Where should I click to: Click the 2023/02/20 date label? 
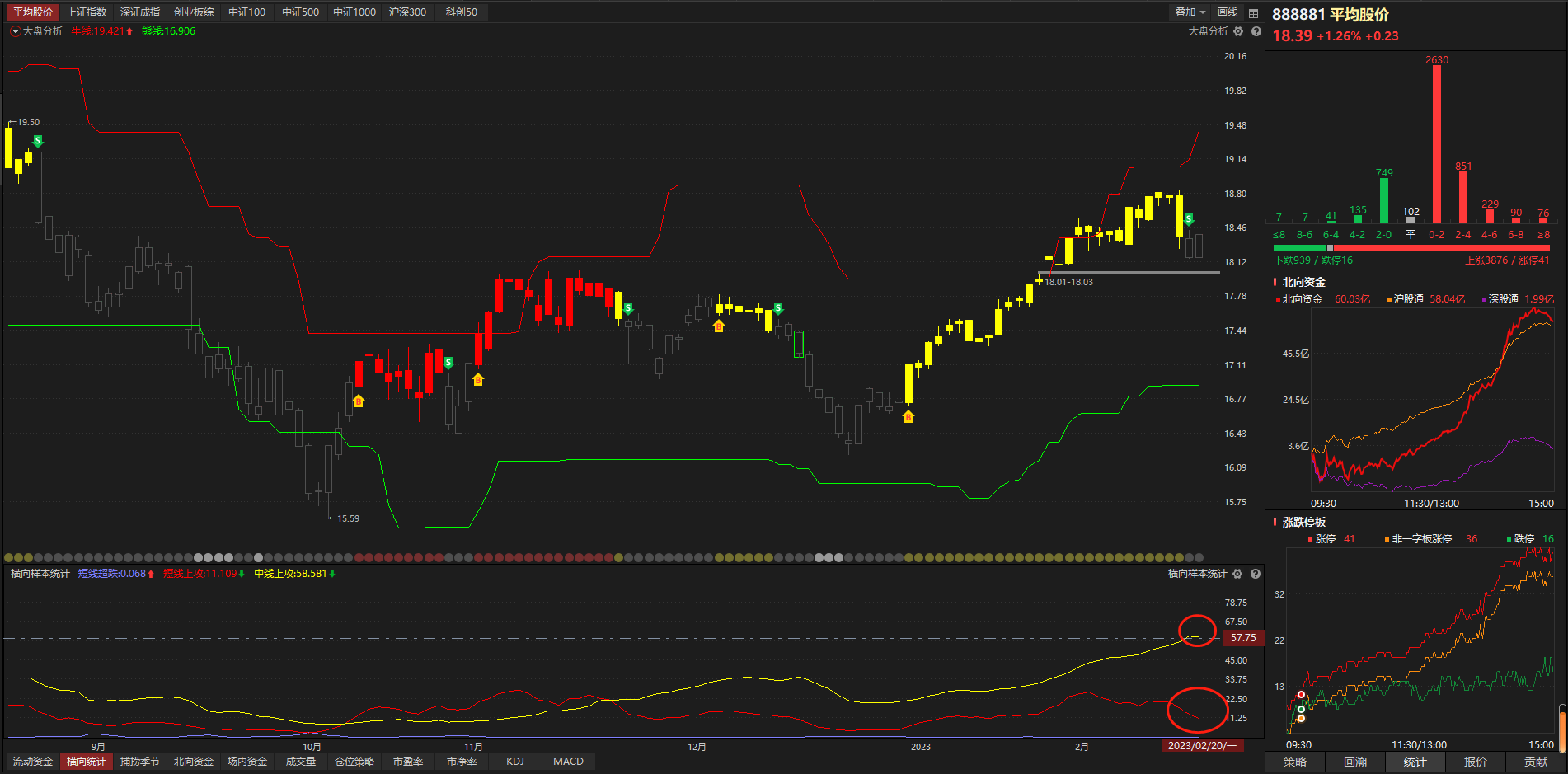click(x=1202, y=746)
